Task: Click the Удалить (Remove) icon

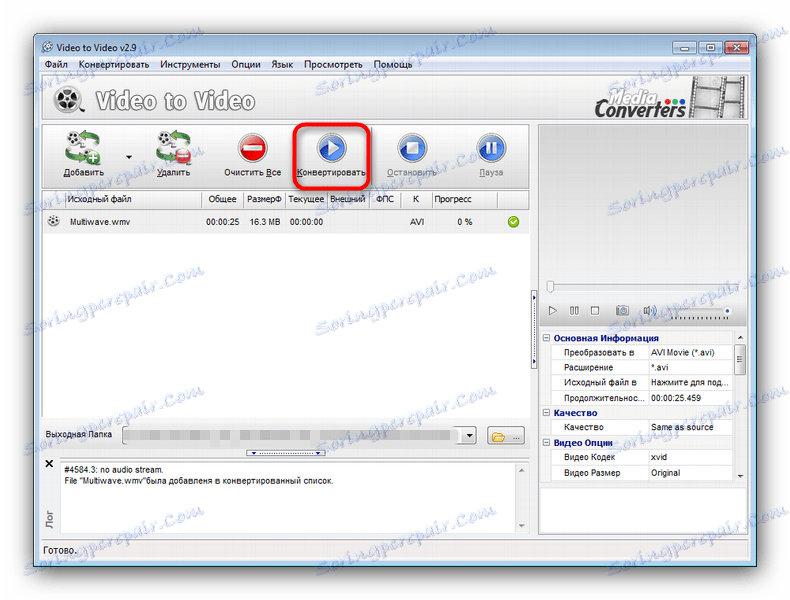Action: pos(173,148)
